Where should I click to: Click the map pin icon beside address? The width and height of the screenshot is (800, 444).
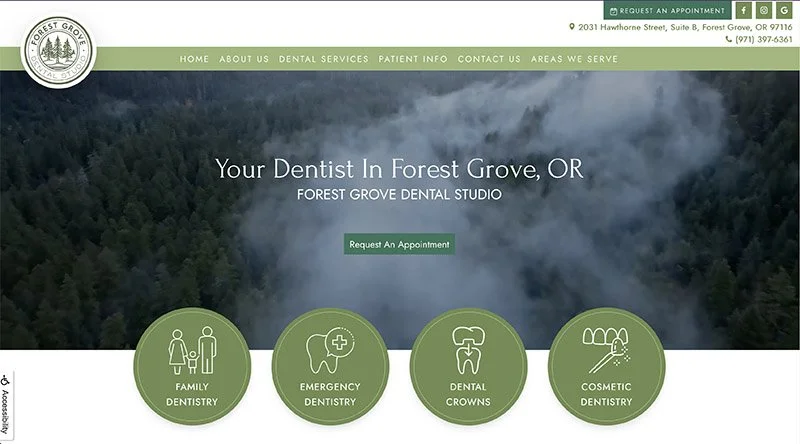[x=572, y=27]
